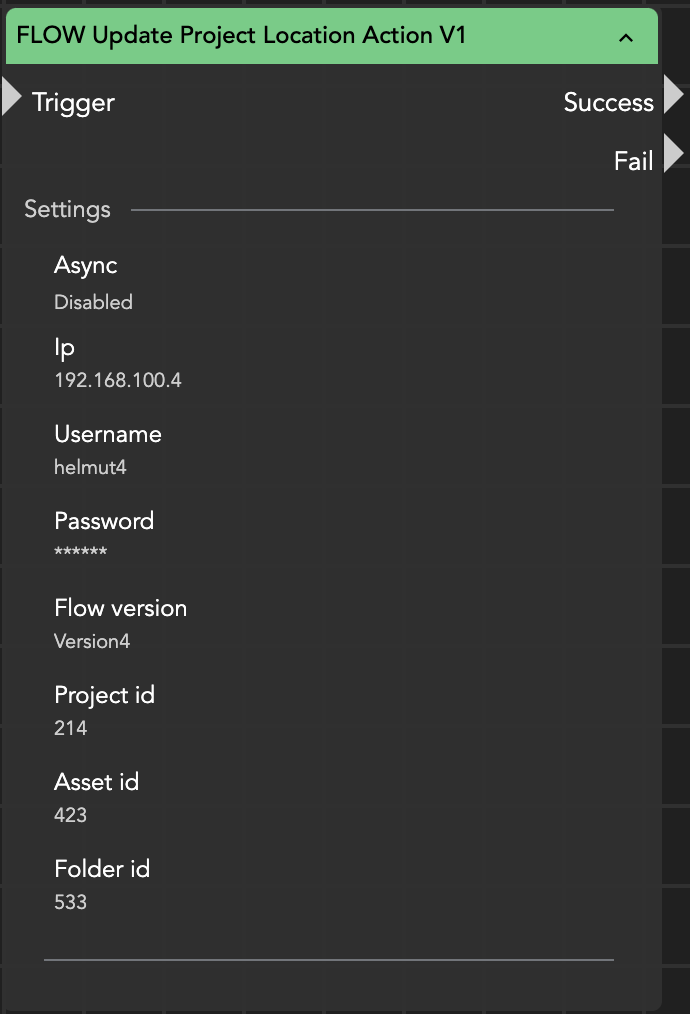Click the Fail port label
Screen dimensions: 690x1014
633,161
